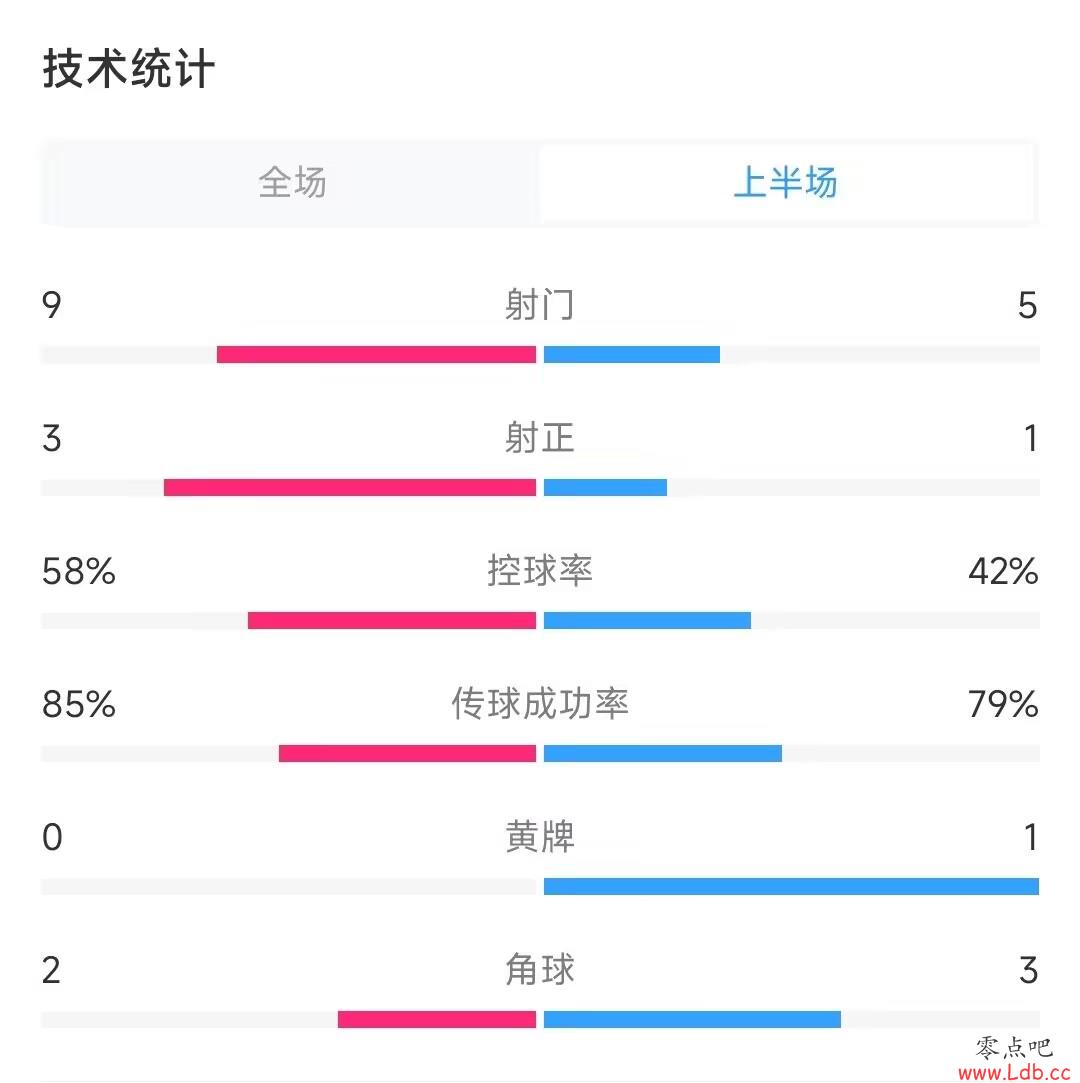Screen dimensions: 1080x1083
Task: Click the 角球 stat label
Action: coord(539,970)
